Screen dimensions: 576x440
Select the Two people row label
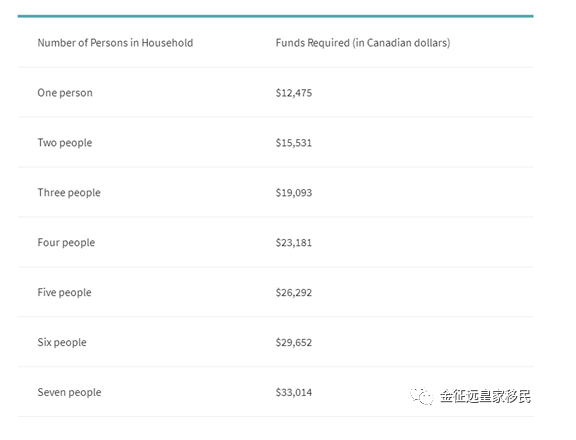65,143
